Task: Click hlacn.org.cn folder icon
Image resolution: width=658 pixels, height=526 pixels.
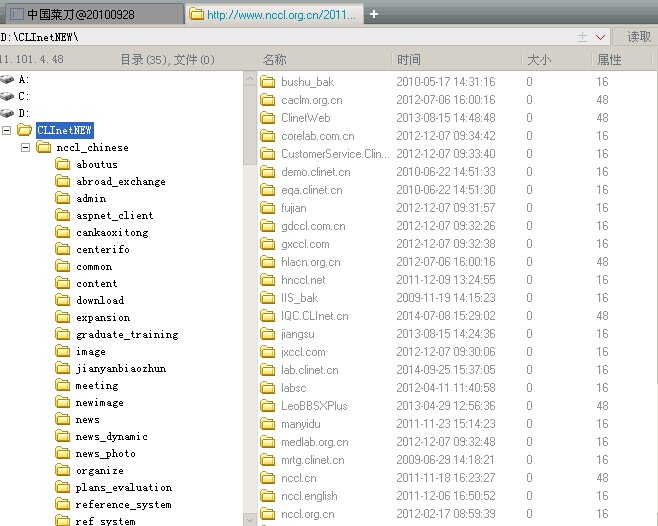Action: tap(267, 262)
